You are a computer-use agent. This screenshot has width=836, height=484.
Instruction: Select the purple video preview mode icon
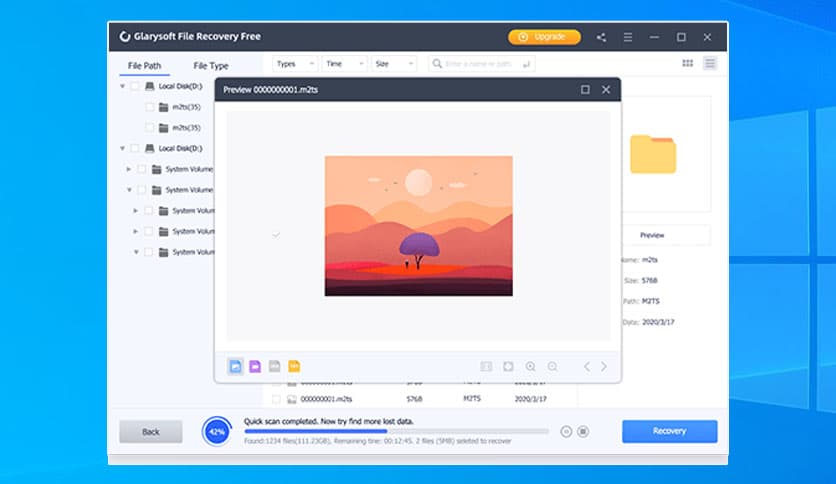(255, 366)
